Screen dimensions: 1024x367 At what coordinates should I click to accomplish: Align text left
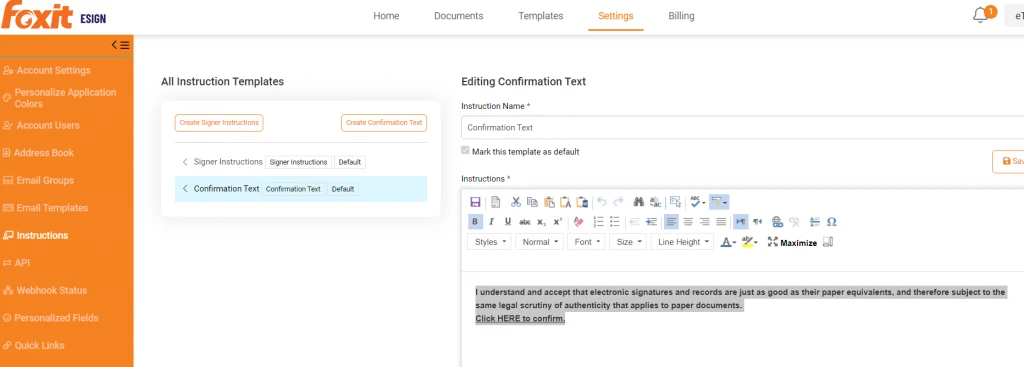click(x=671, y=221)
